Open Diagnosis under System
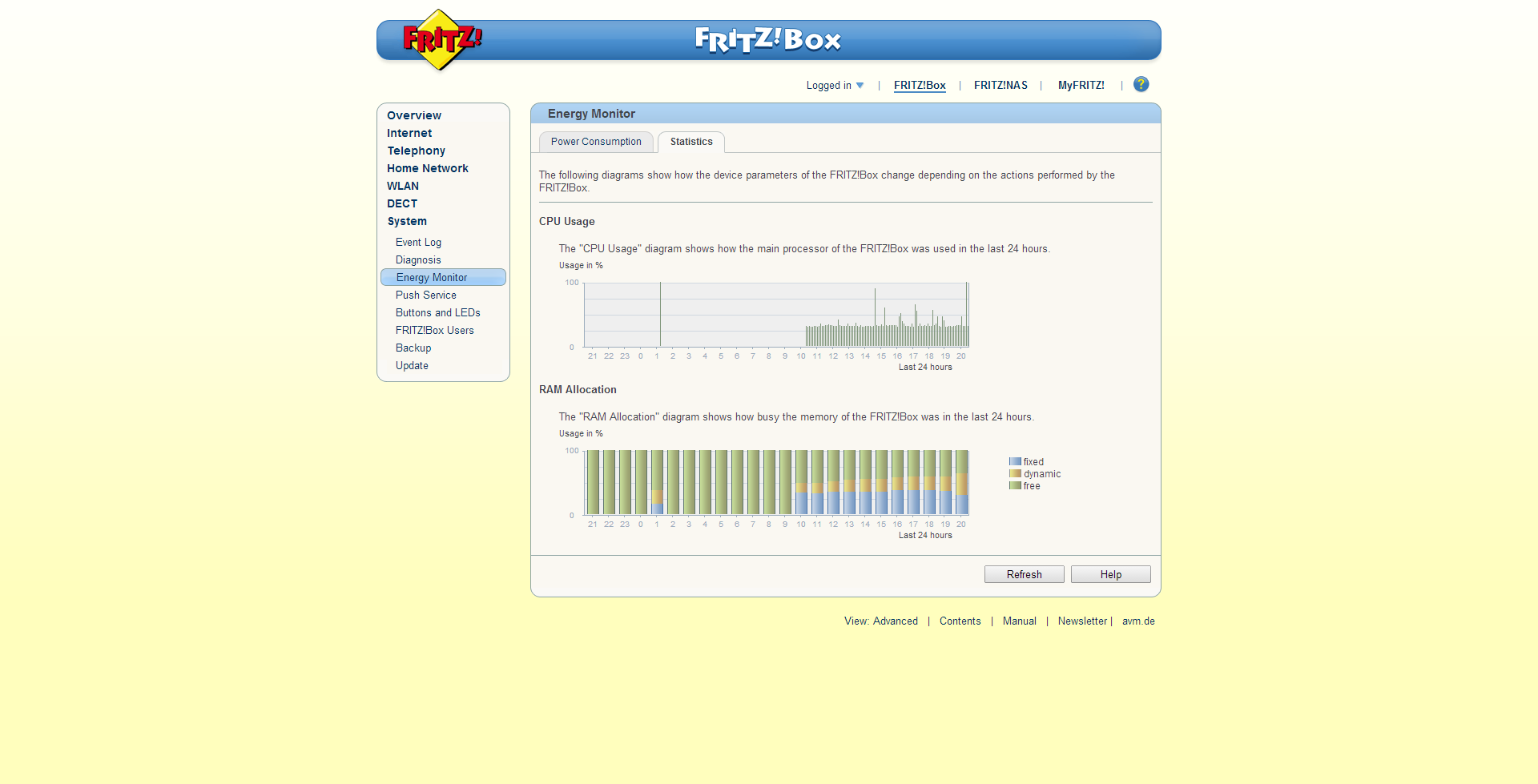 pos(418,259)
